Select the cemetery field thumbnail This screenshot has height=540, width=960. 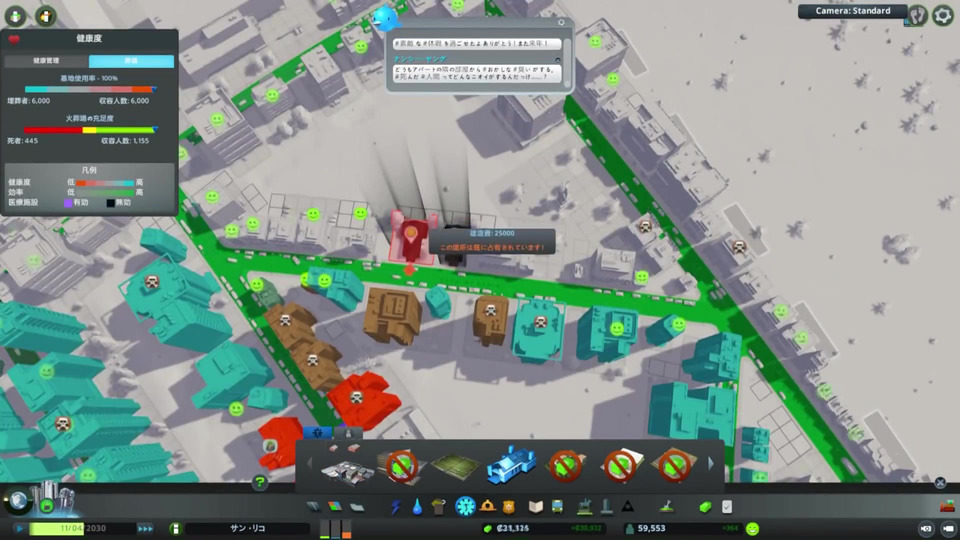coord(456,467)
